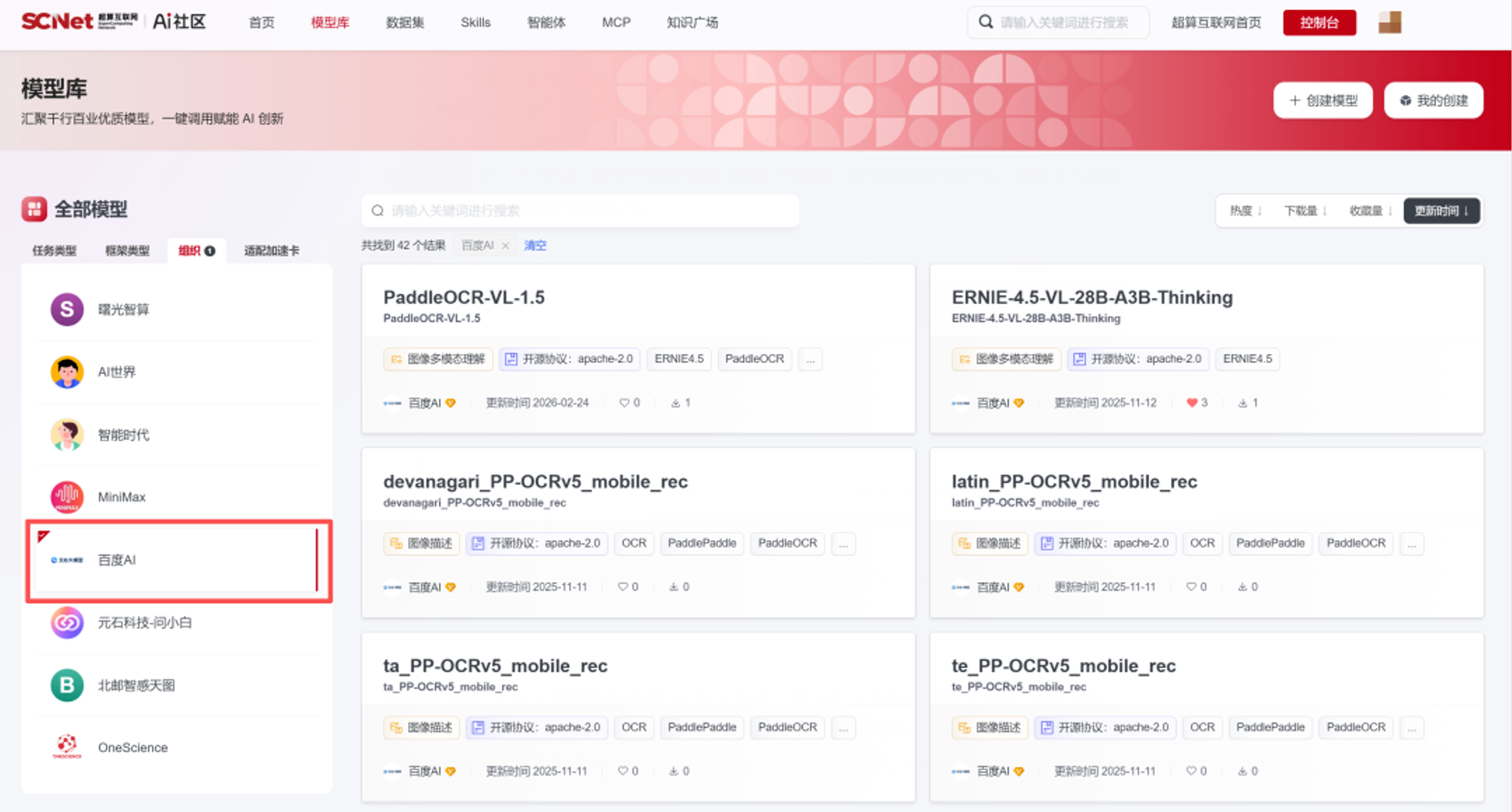Open the 数据集 navigation menu
The image size is (1512, 812).
click(404, 22)
